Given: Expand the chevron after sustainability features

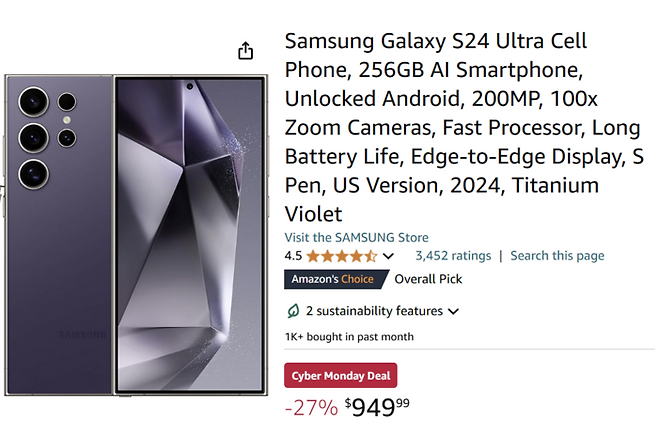Looking at the screenshot, I should pos(453,311).
